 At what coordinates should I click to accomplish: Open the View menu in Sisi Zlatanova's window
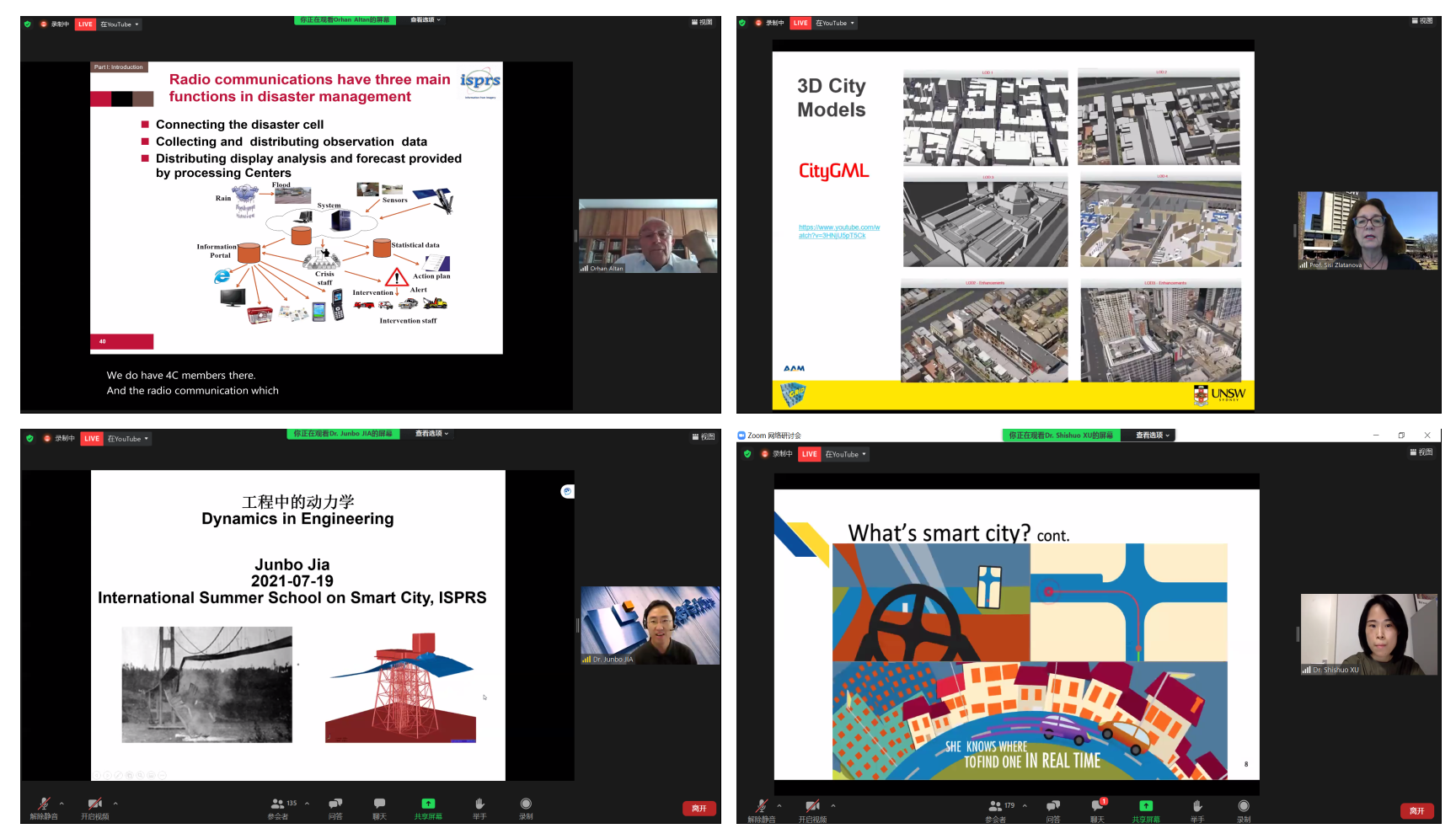1422,21
